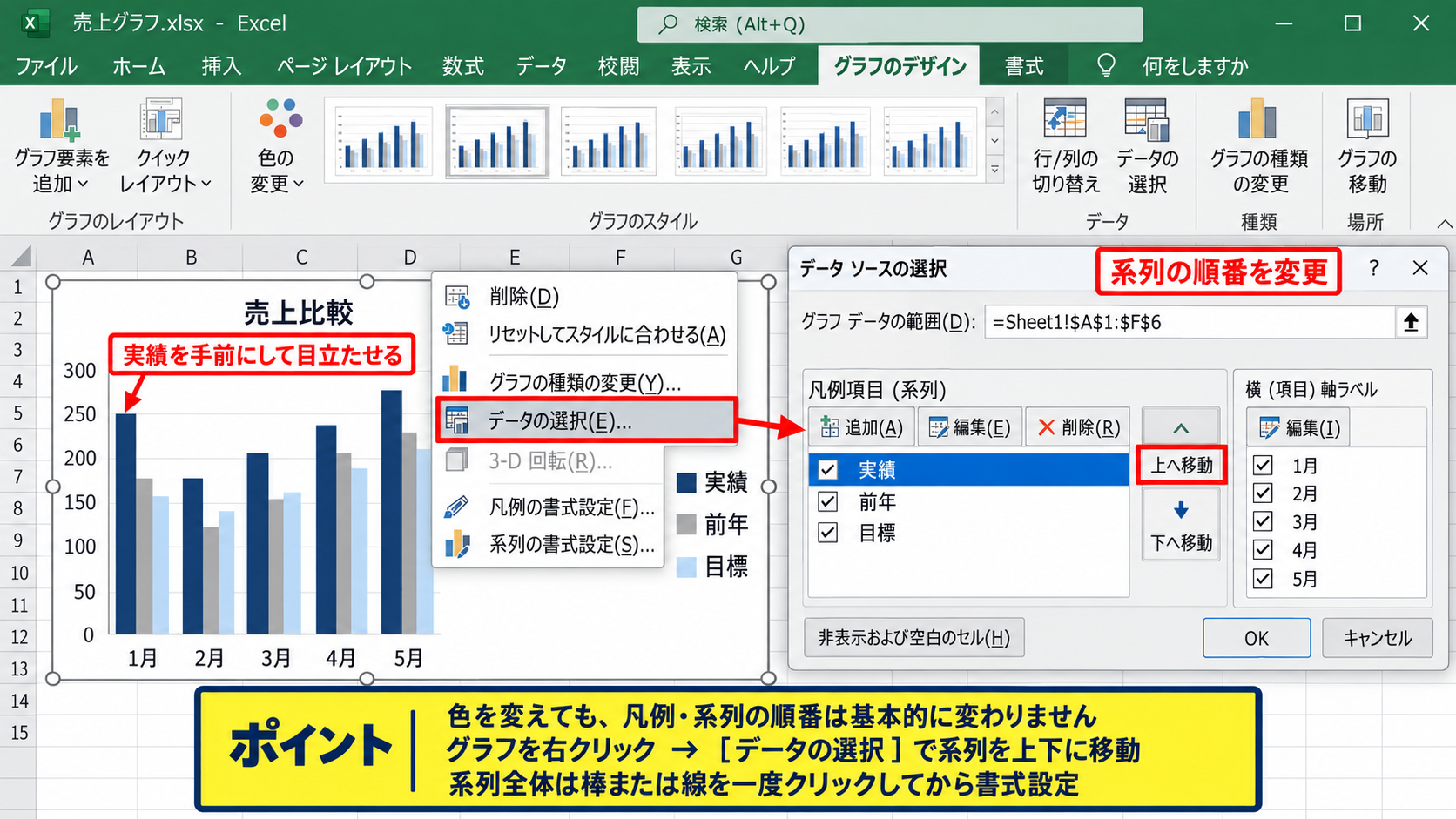1456x819 pixels.
Task: Click the 削除(R) series button
Action: click(1078, 427)
